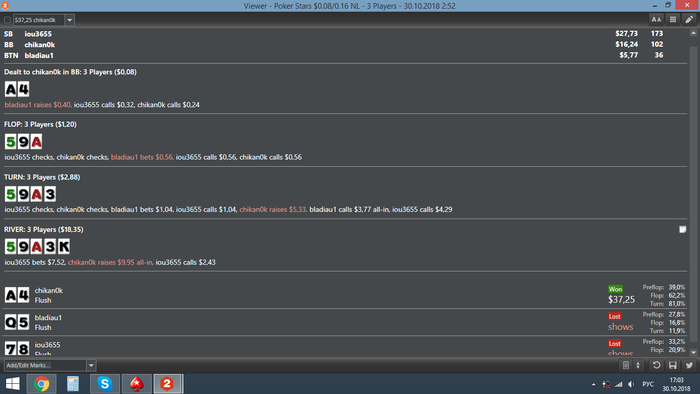This screenshot has height=394, width=700.
Task: Open Google Chrome from the taskbar
Action: coord(42,384)
